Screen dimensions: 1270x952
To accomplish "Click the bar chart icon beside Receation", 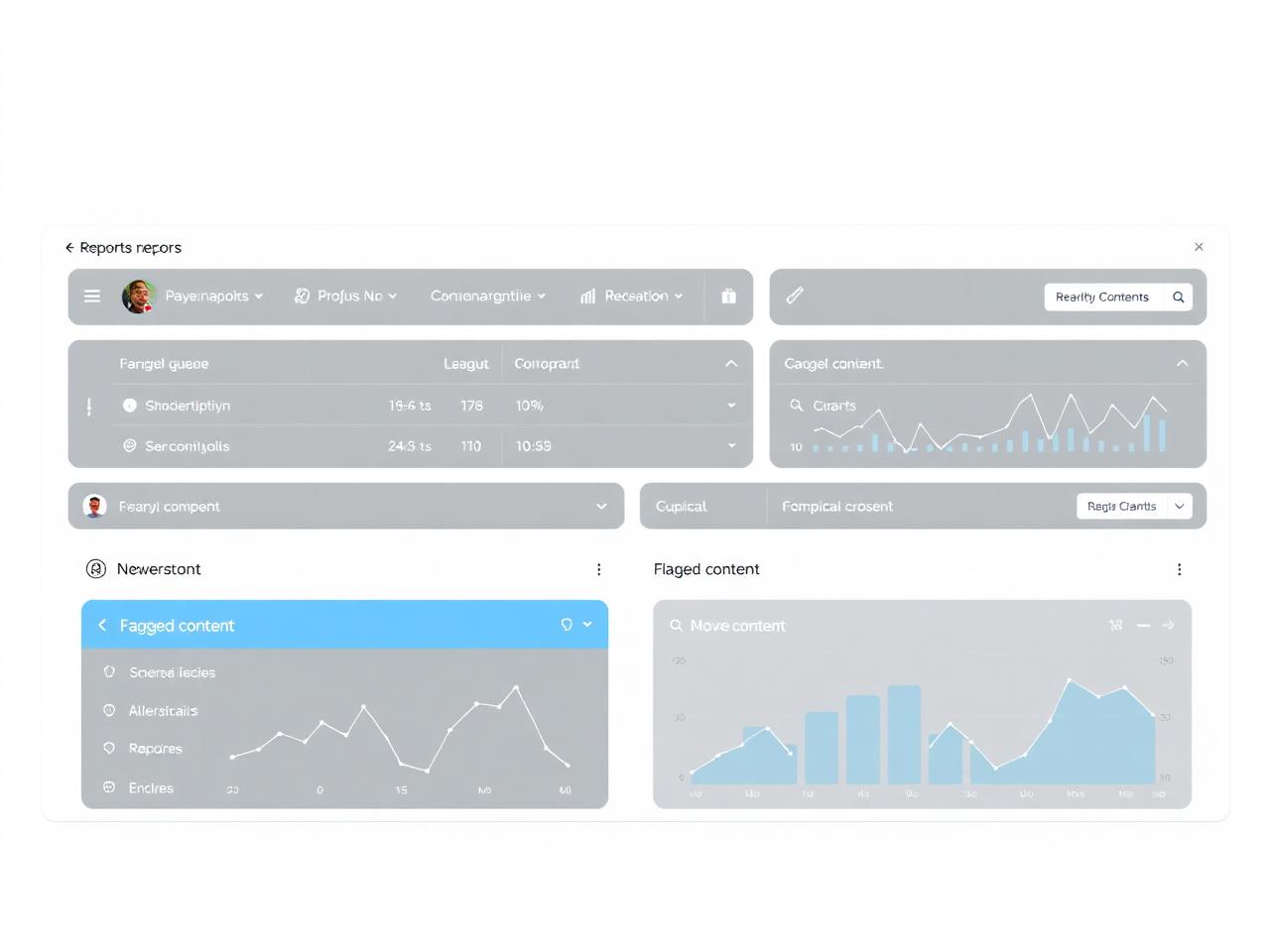I will 588,297.
